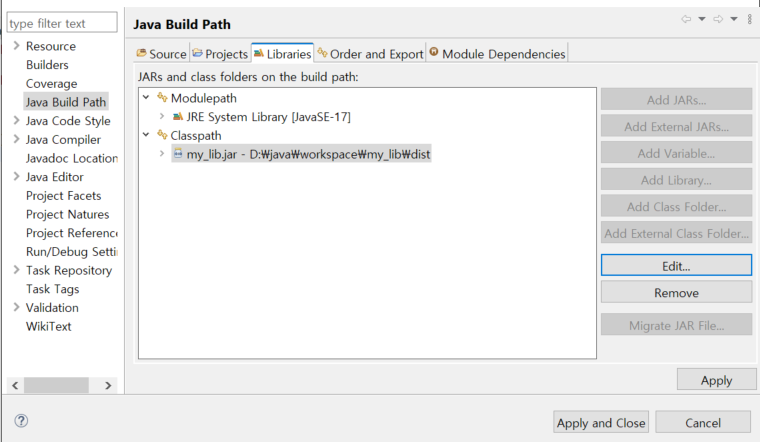760x442 pixels.
Task: Select the my_lib.jar classpath entry
Action: [301, 154]
